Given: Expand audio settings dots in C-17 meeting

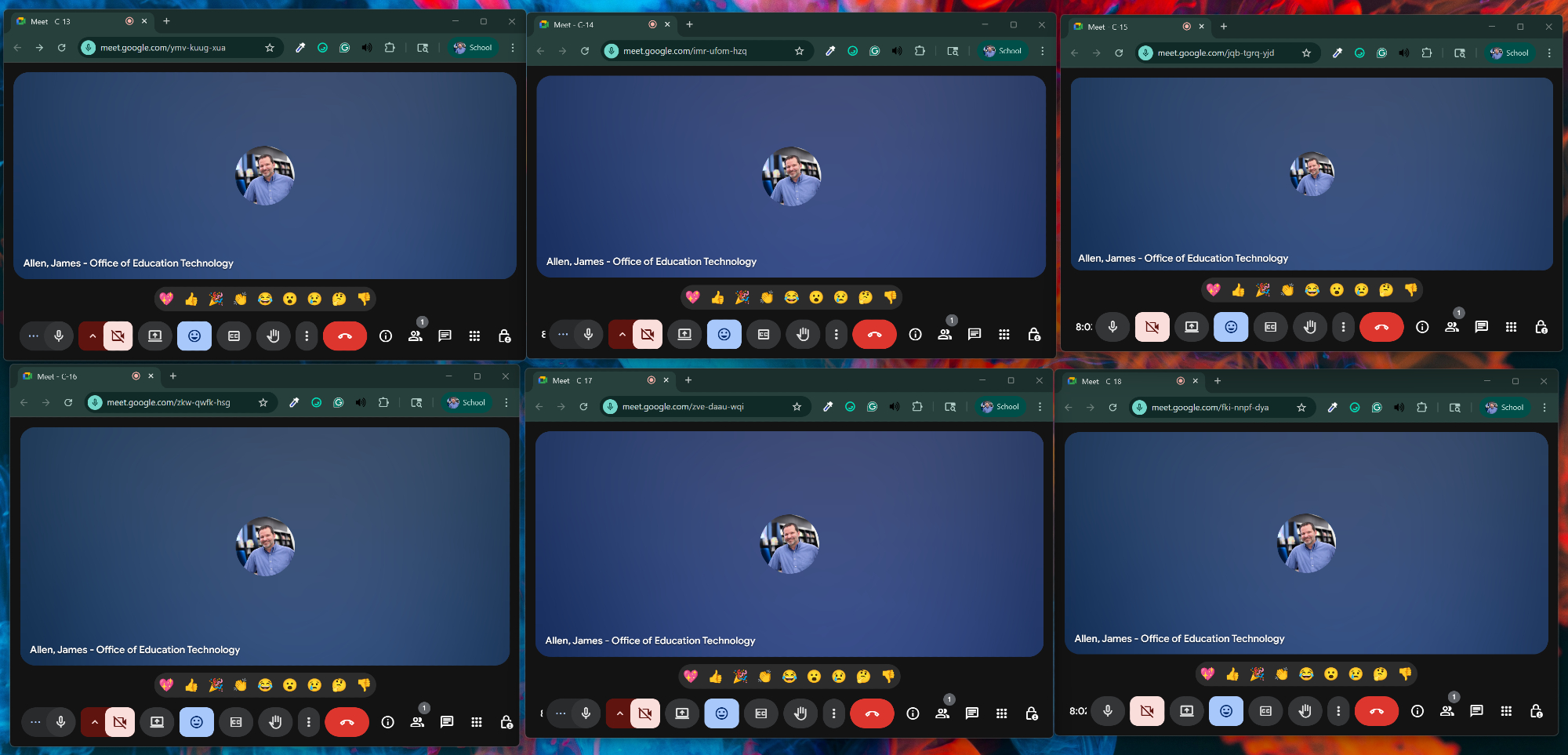Looking at the screenshot, I should pos(560,713).
